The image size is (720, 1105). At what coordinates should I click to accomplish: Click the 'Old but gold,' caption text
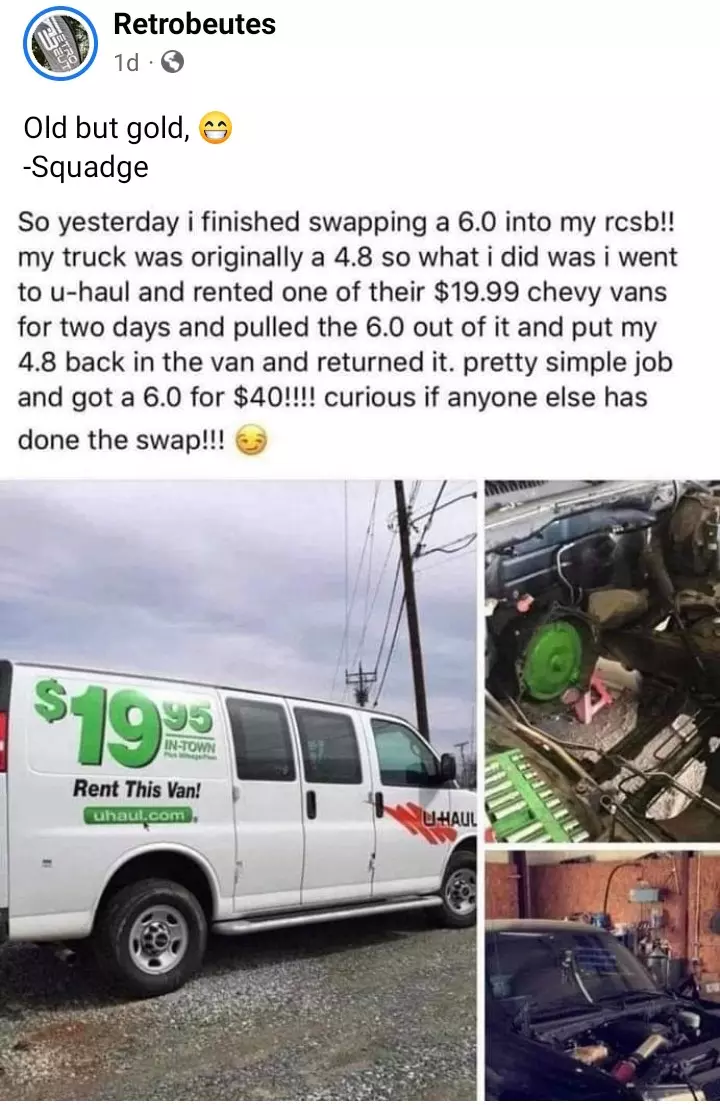(107, 128)
